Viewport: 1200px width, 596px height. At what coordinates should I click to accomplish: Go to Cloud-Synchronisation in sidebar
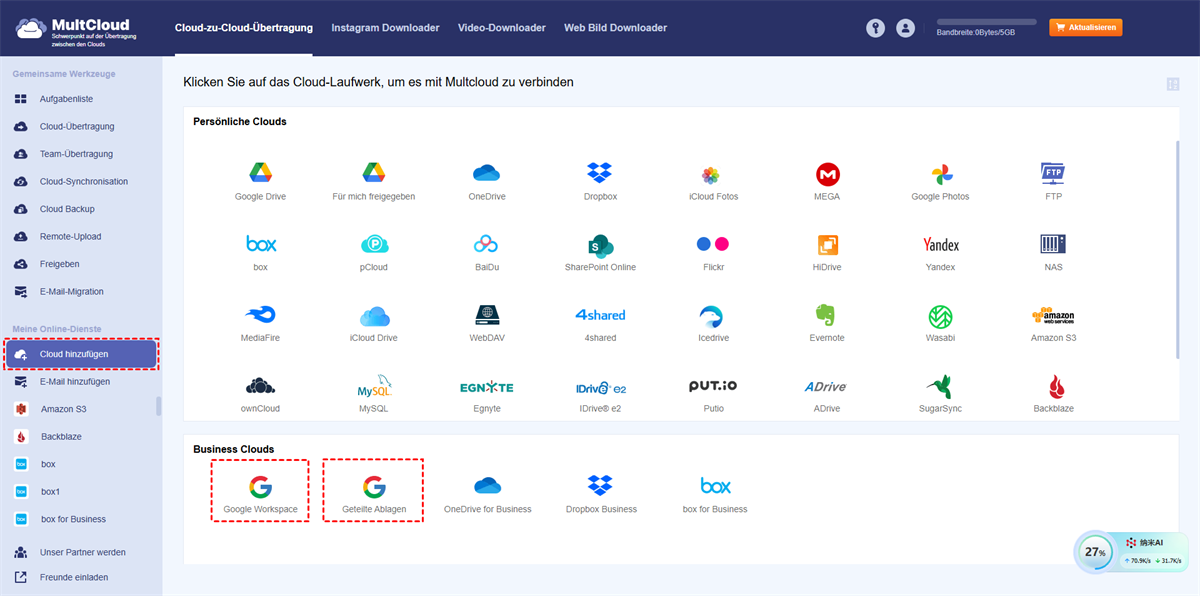[x=81, y=182]
